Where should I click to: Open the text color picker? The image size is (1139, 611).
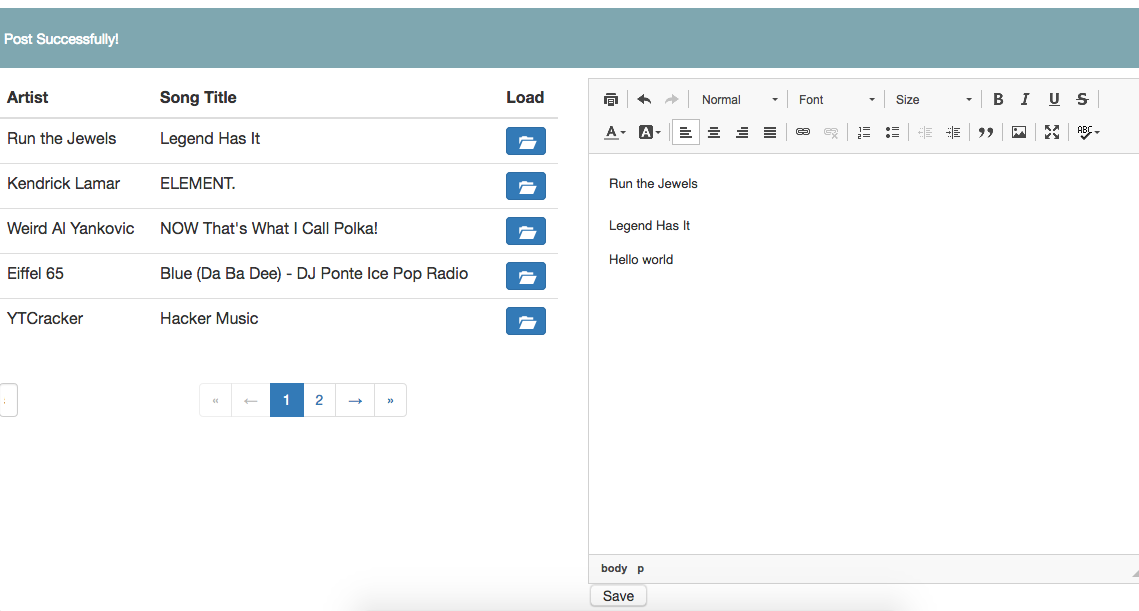pyautogui.click(x=615, y=132)
